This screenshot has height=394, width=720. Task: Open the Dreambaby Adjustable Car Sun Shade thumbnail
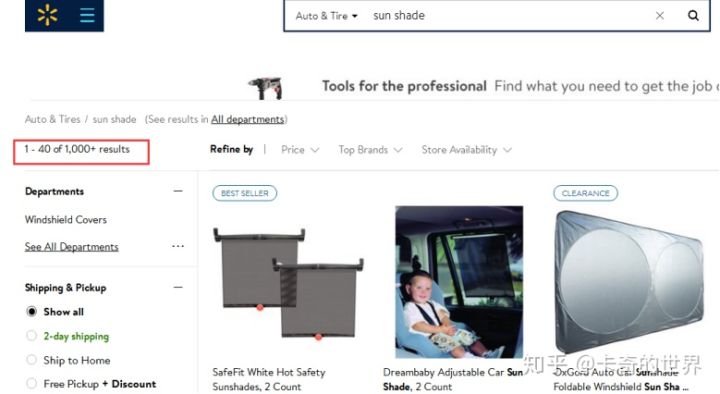click(459, 282)
